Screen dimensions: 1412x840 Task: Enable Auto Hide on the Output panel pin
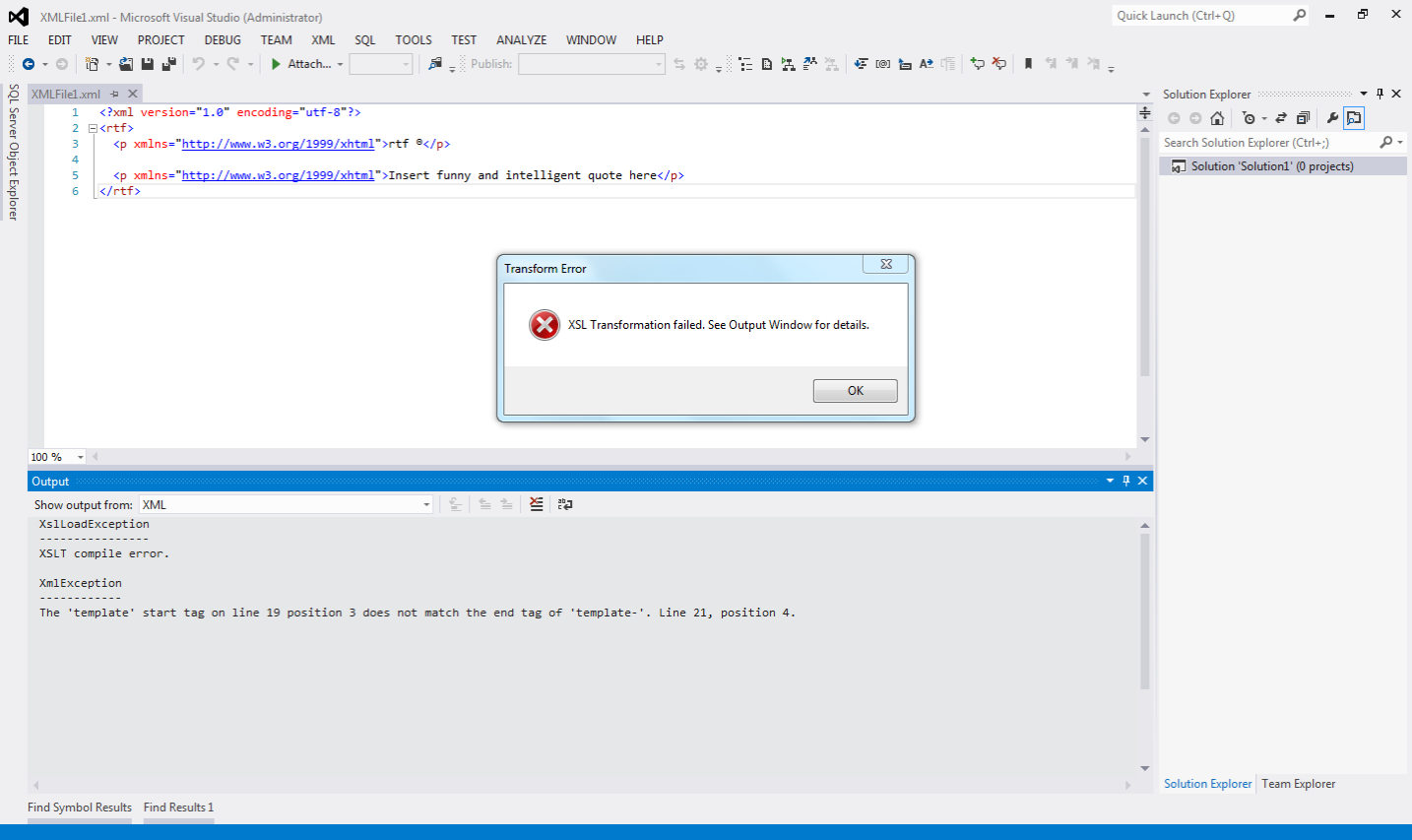click(1125, 481)
